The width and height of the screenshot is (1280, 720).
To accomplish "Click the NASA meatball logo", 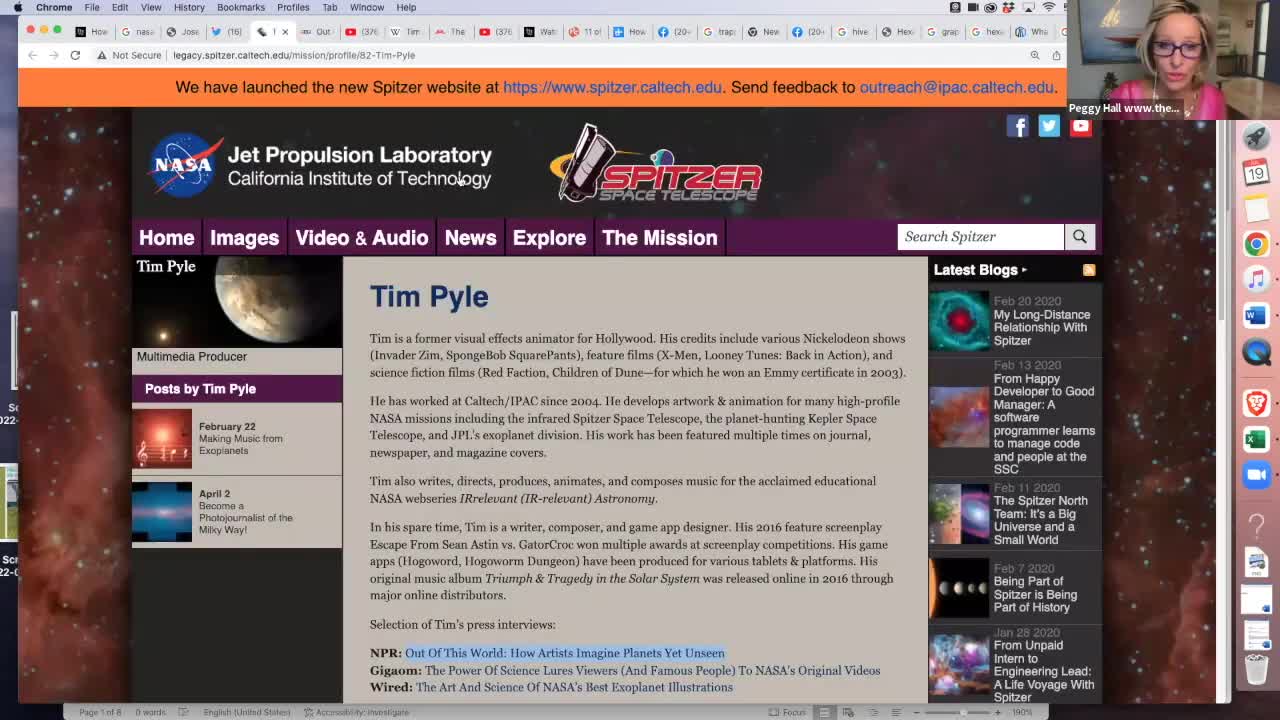I will click(185, 165).
